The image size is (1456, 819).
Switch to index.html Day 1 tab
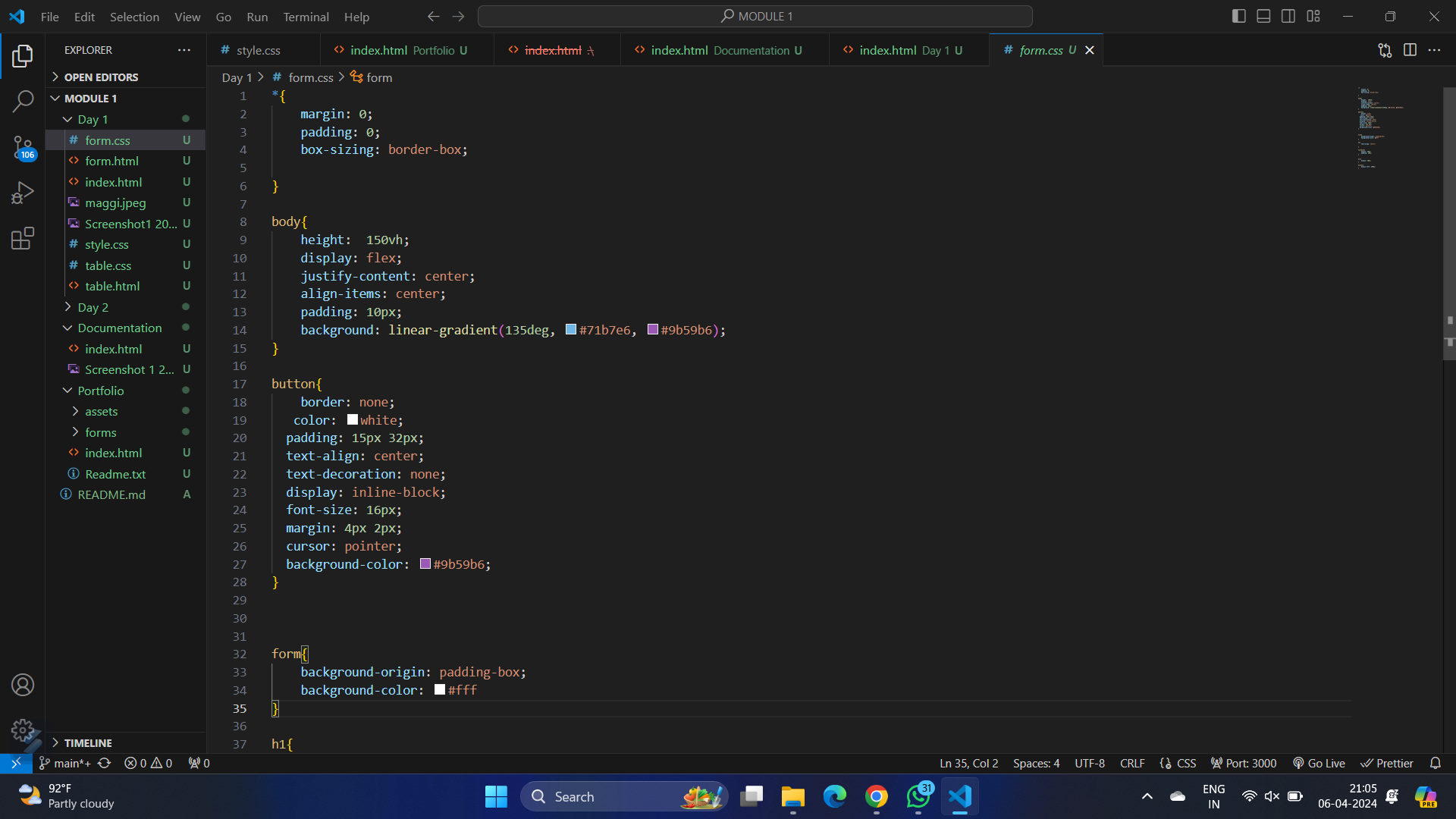[x=910, y=50]
